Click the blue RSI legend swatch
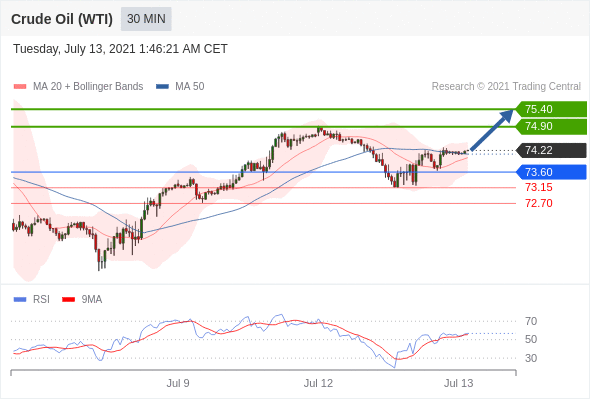 tap(20, 300)
